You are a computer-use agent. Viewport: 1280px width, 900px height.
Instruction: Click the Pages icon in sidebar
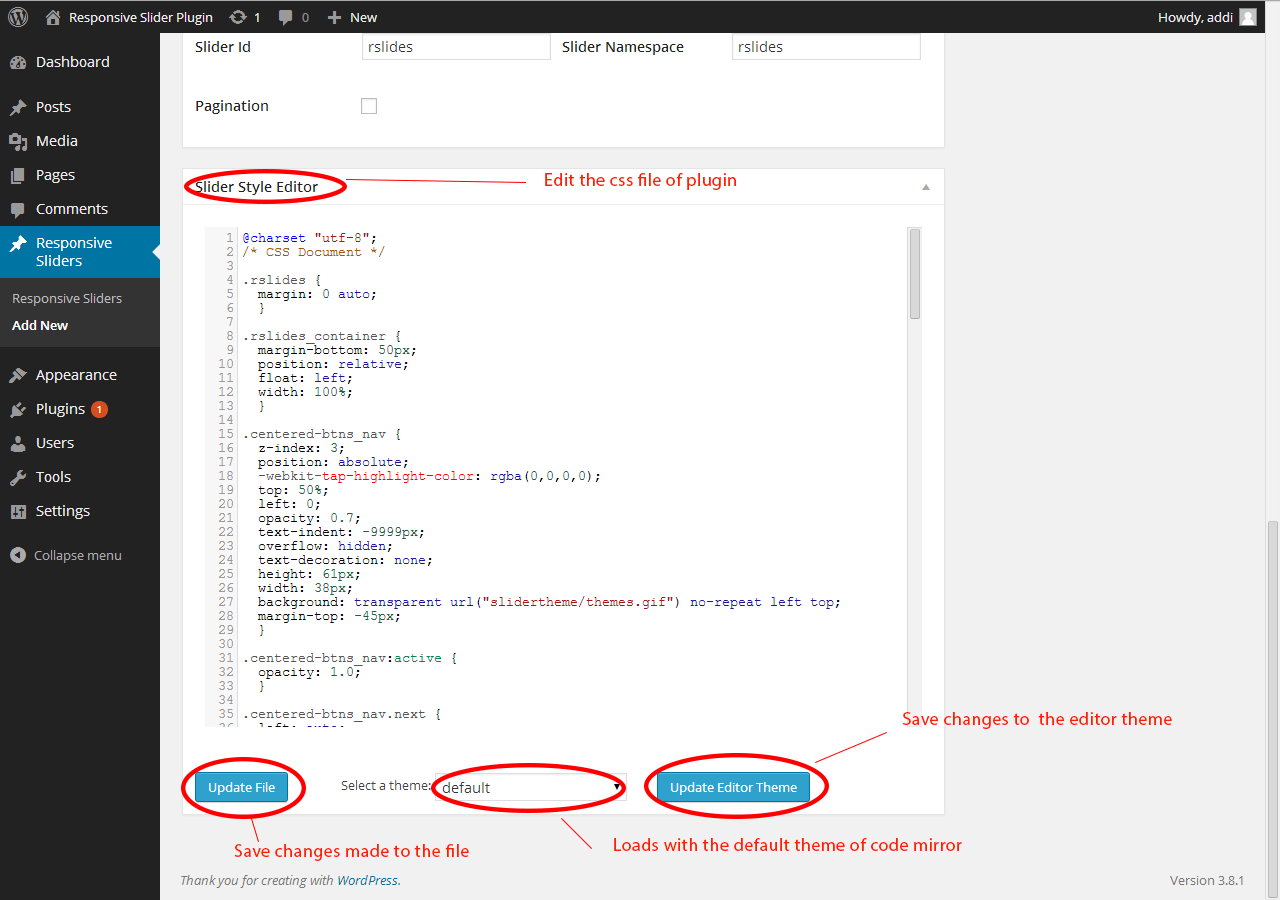(x=18, y=175)
